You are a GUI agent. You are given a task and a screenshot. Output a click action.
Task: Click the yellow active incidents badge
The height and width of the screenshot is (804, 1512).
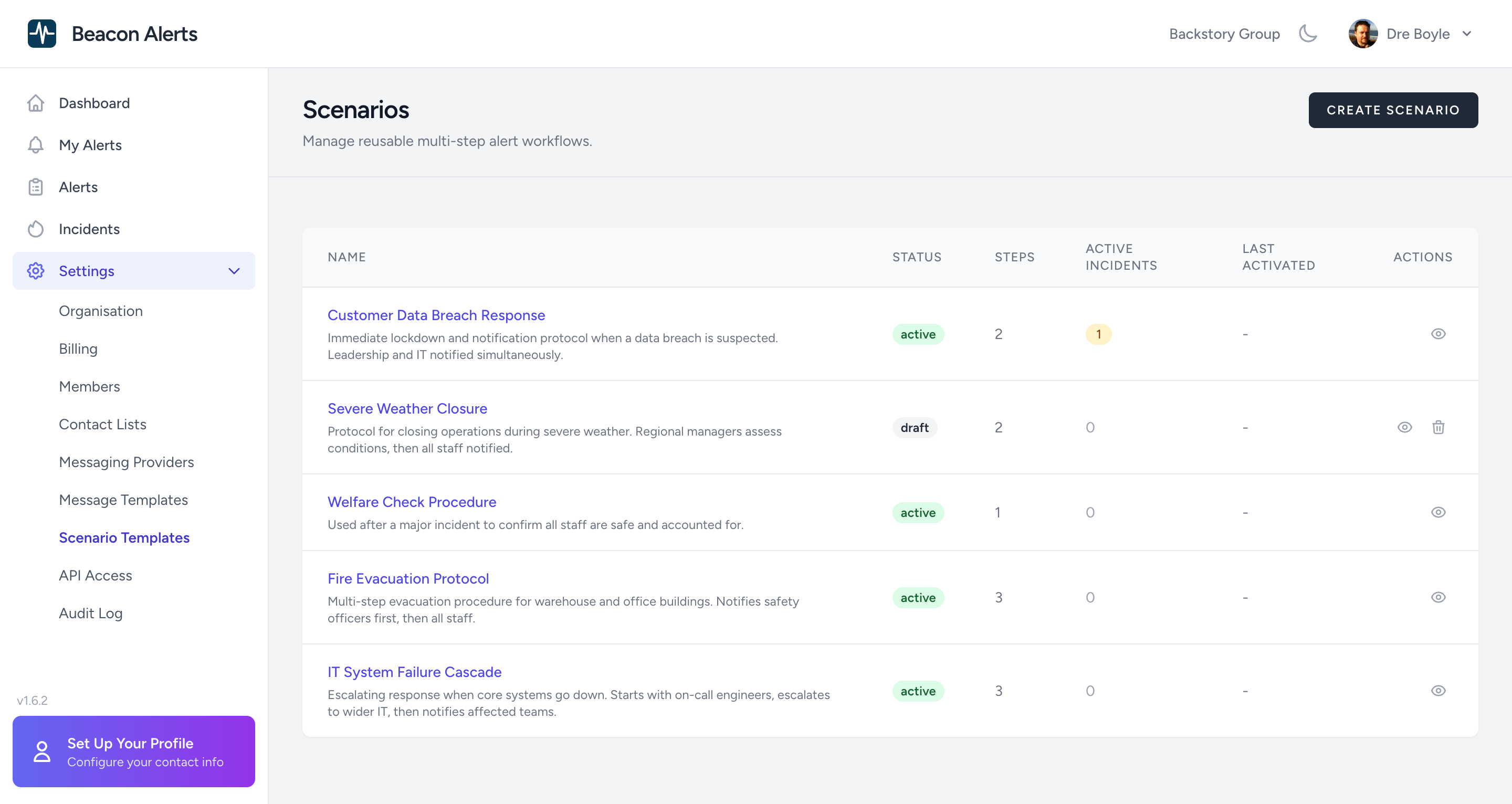tap(1098, 334)
